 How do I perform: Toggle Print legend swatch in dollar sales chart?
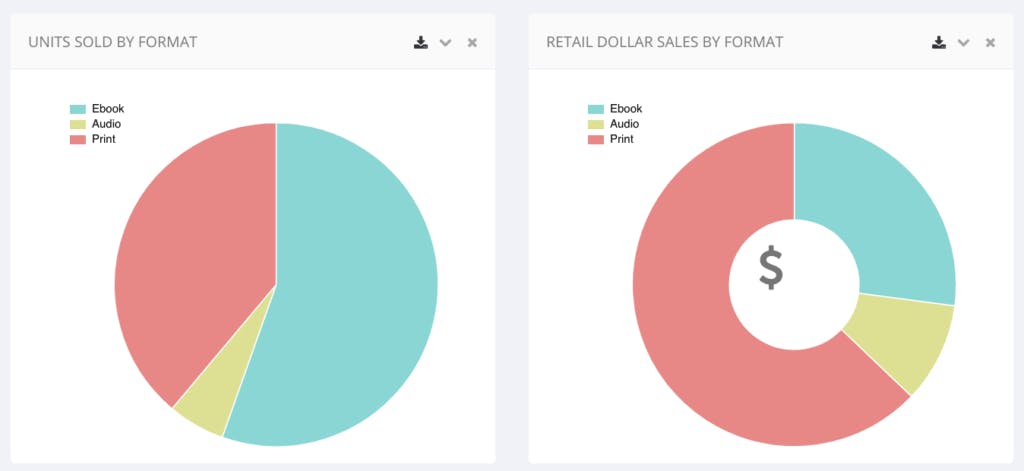(x=596, y=139)
